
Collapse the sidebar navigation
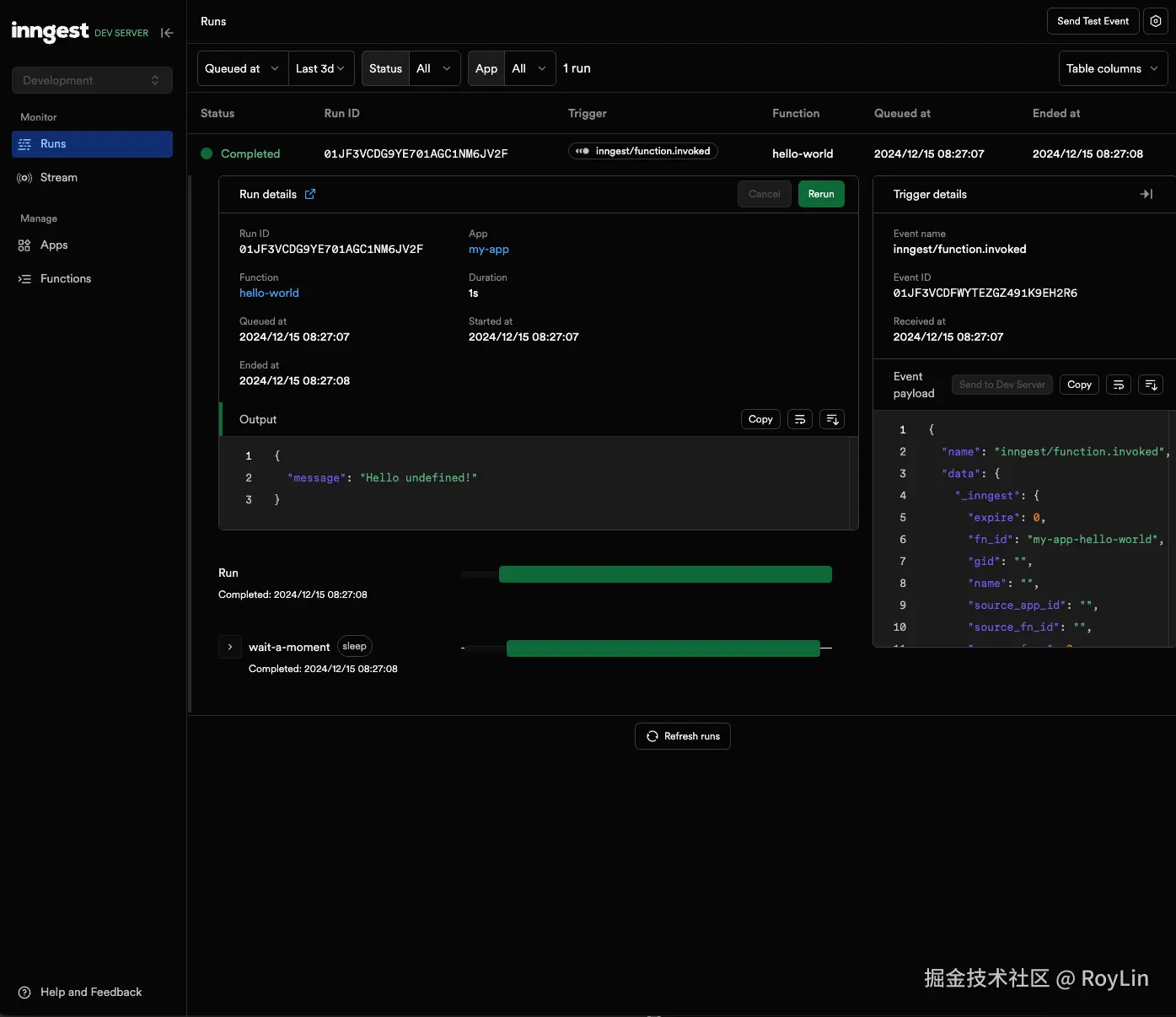tap(167, 33)
